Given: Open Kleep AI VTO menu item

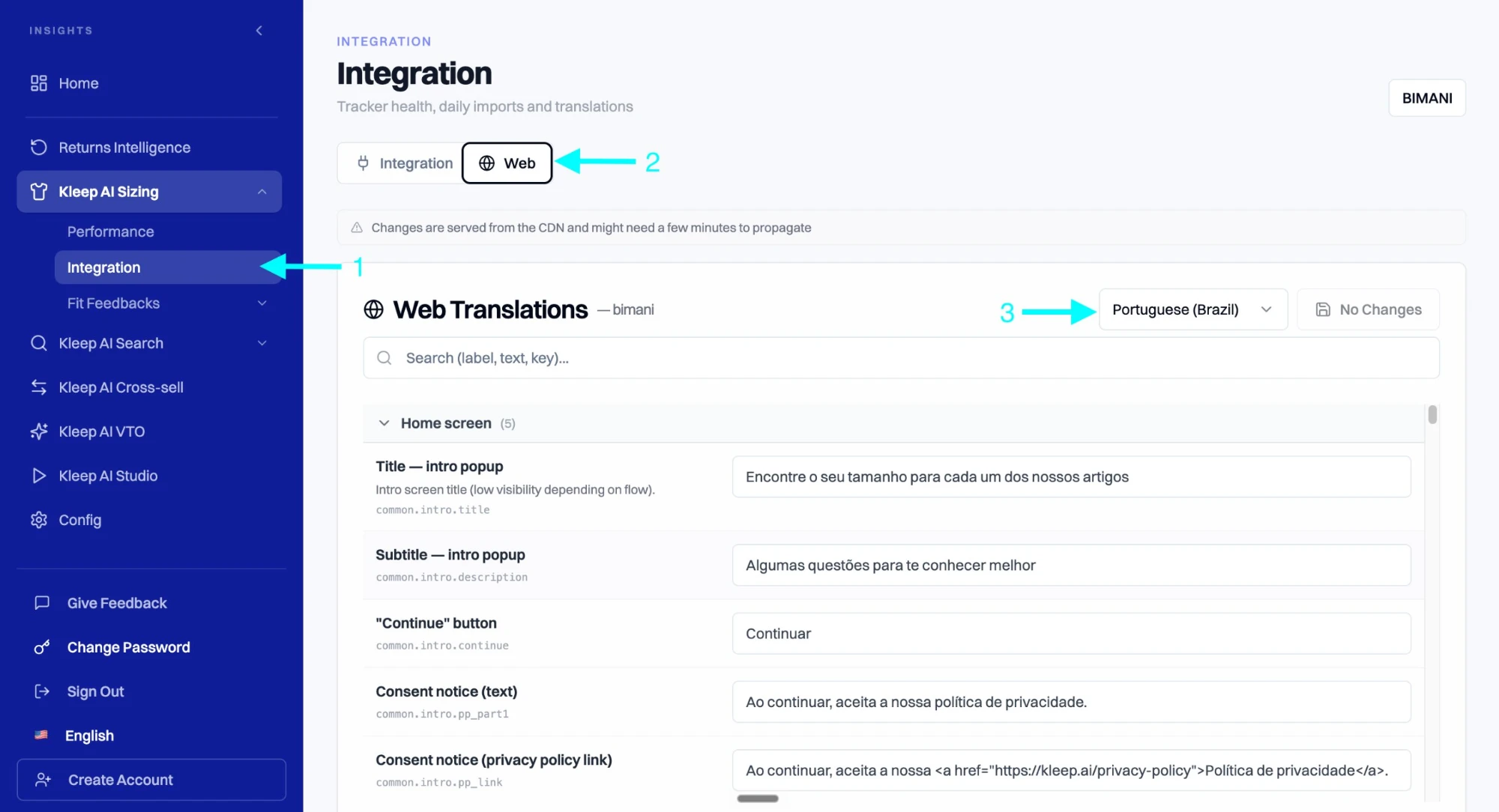Looking at the screenshot, I should (x=149, y=431).
